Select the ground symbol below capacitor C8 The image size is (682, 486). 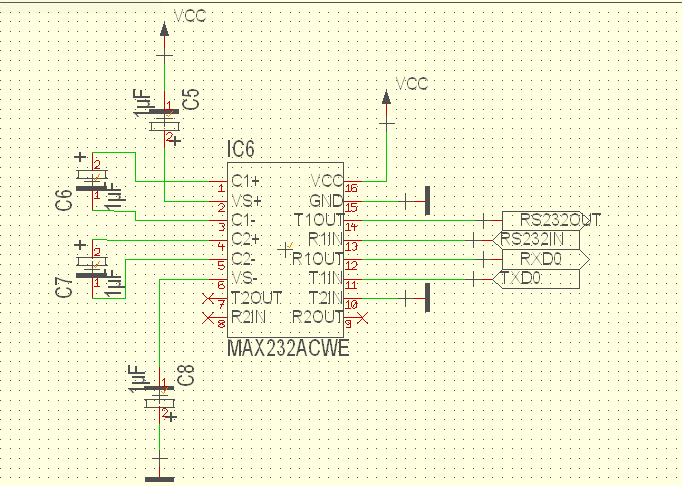(160, 479)
